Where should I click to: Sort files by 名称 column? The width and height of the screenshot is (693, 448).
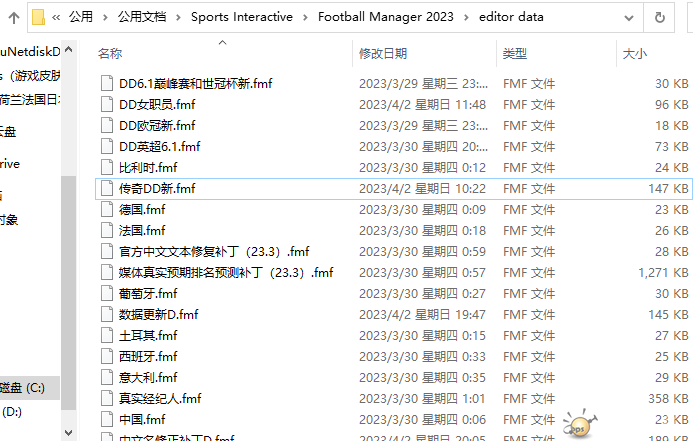[x=110, y=53]
